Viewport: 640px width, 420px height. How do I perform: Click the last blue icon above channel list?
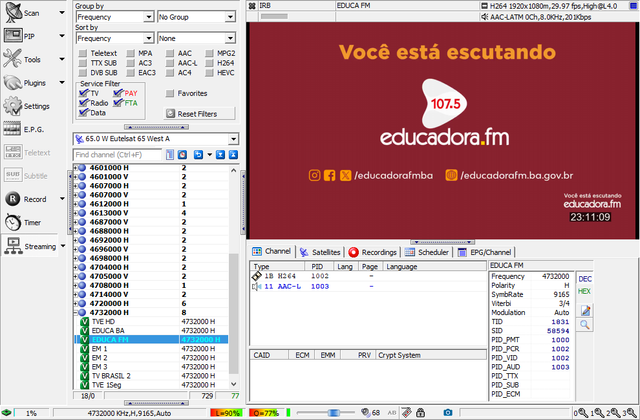pos(233,155)
